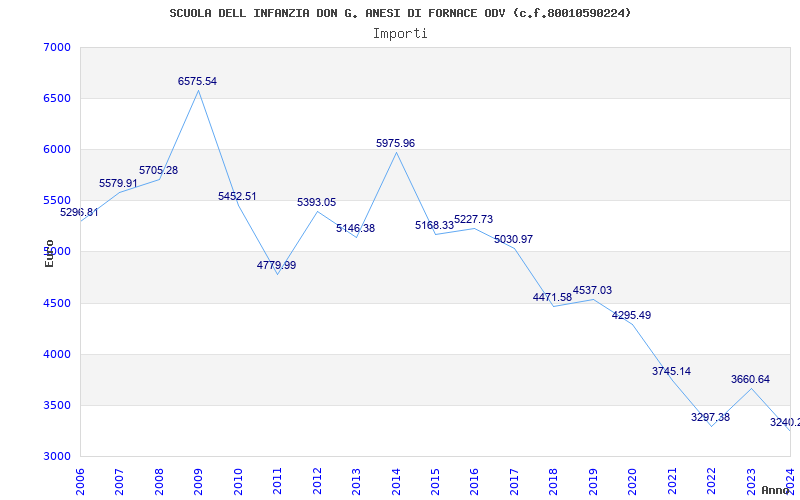The image size is (800, 500).
Task: Select the x-axis year 2023
Action: click(751, 482)
